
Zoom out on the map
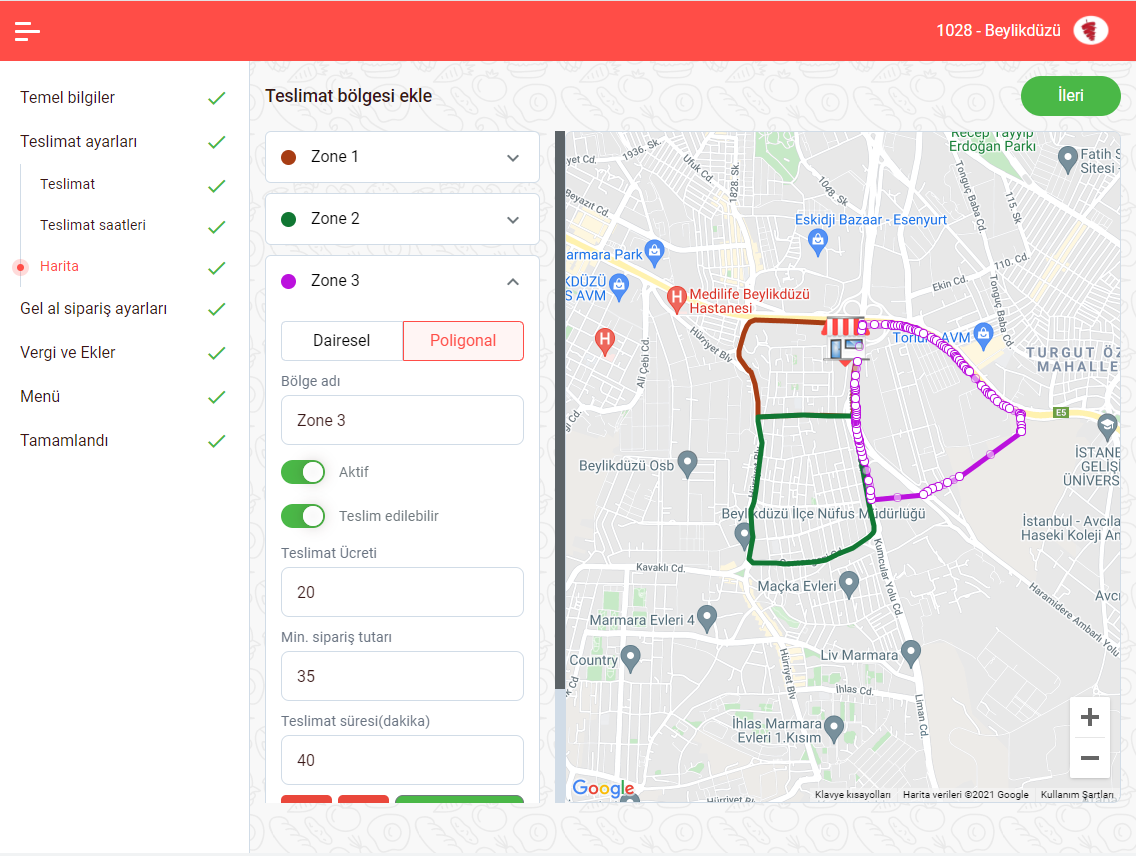pos(1090,758)
